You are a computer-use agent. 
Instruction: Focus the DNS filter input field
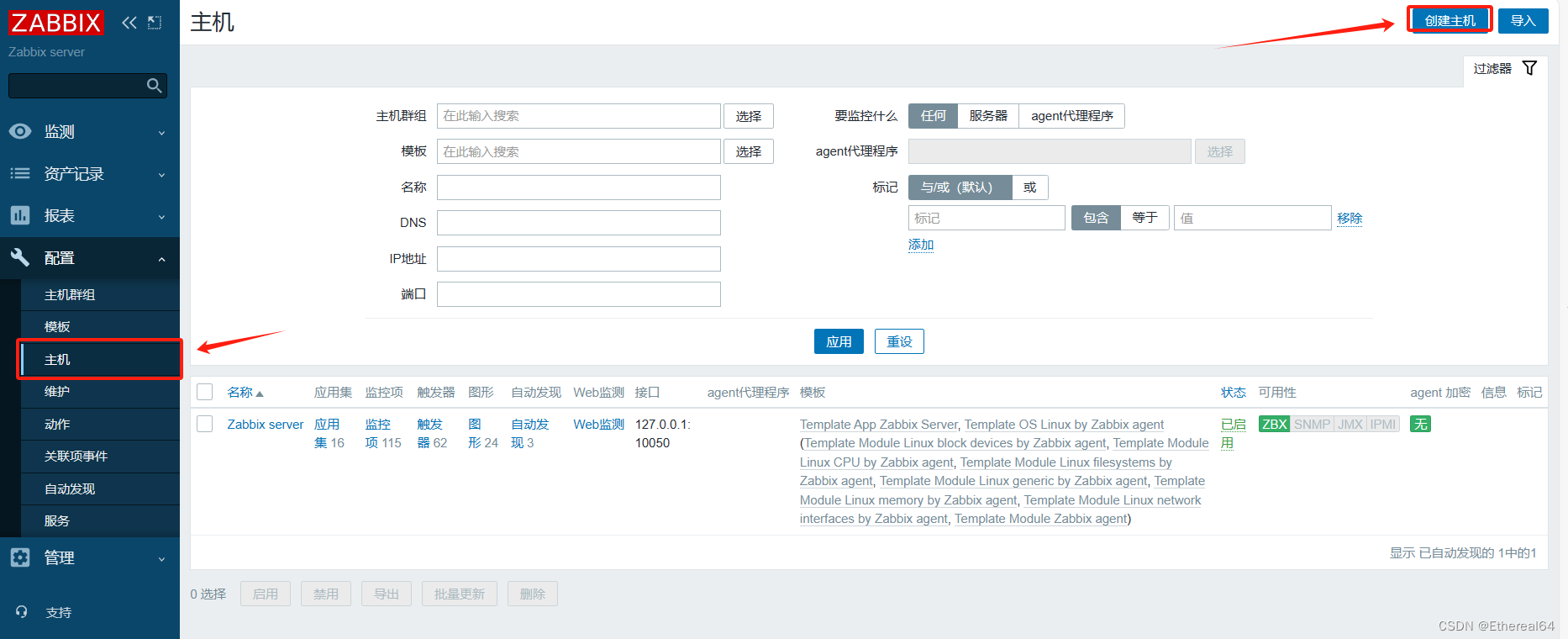pyautogui.click(x=579, y=223)
